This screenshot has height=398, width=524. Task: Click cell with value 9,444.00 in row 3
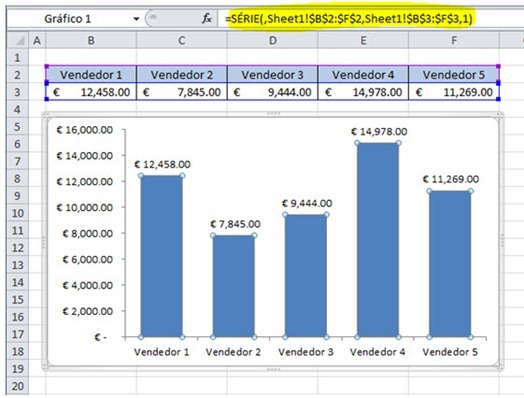tap(273, 92)
